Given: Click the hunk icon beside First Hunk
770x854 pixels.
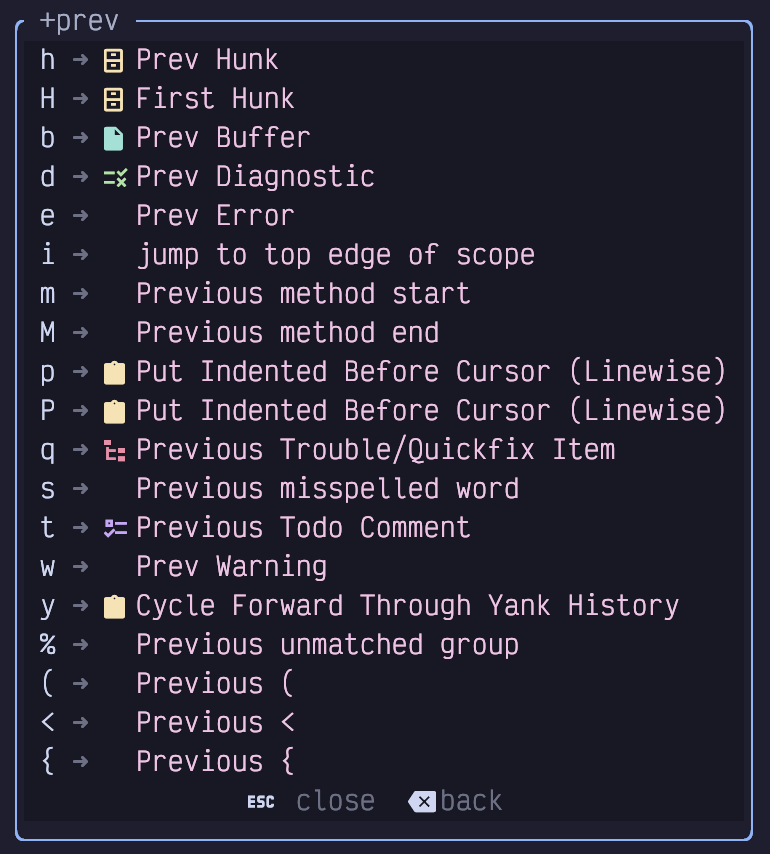Looking at the screenshot, I should (113, 100).
